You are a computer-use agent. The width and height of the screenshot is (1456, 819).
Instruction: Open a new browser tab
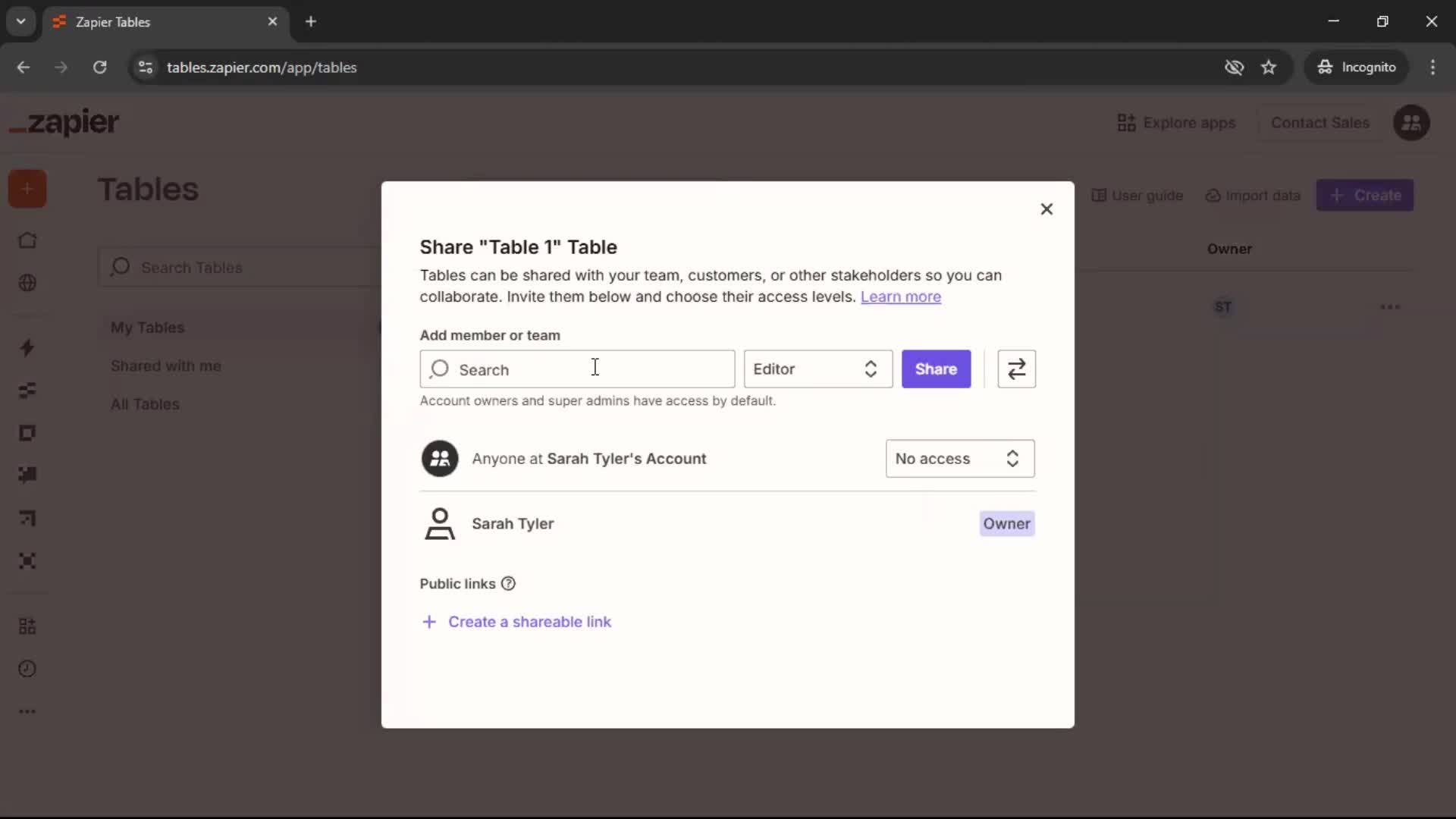tap(311, 21)
